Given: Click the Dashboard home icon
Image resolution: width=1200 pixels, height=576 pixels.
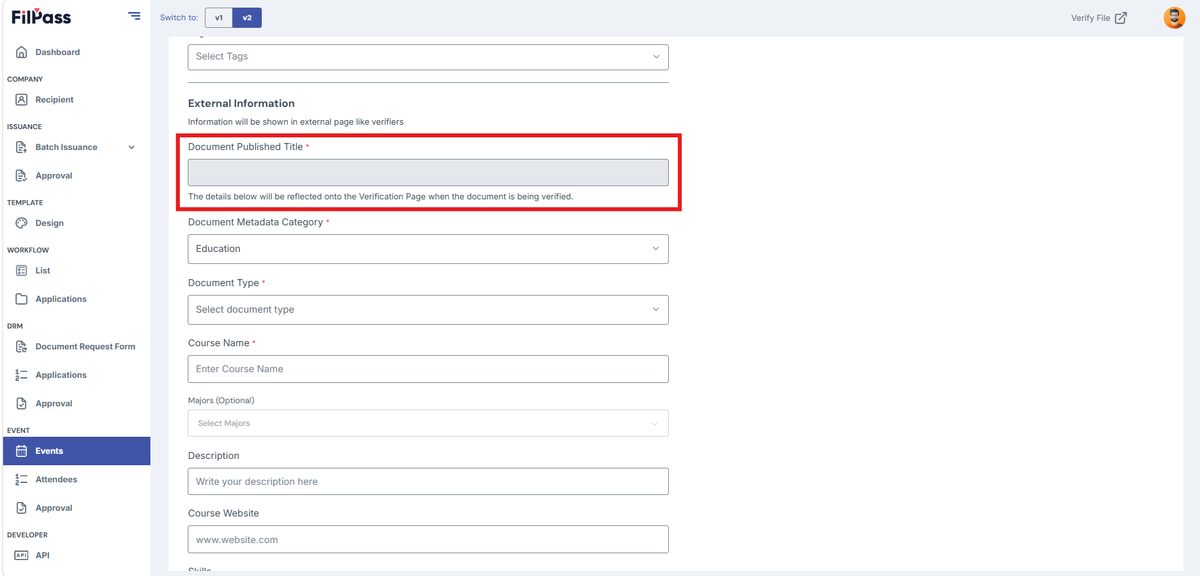Looking at the screenshot, I should pyautogui.click(x=22, y=52).
